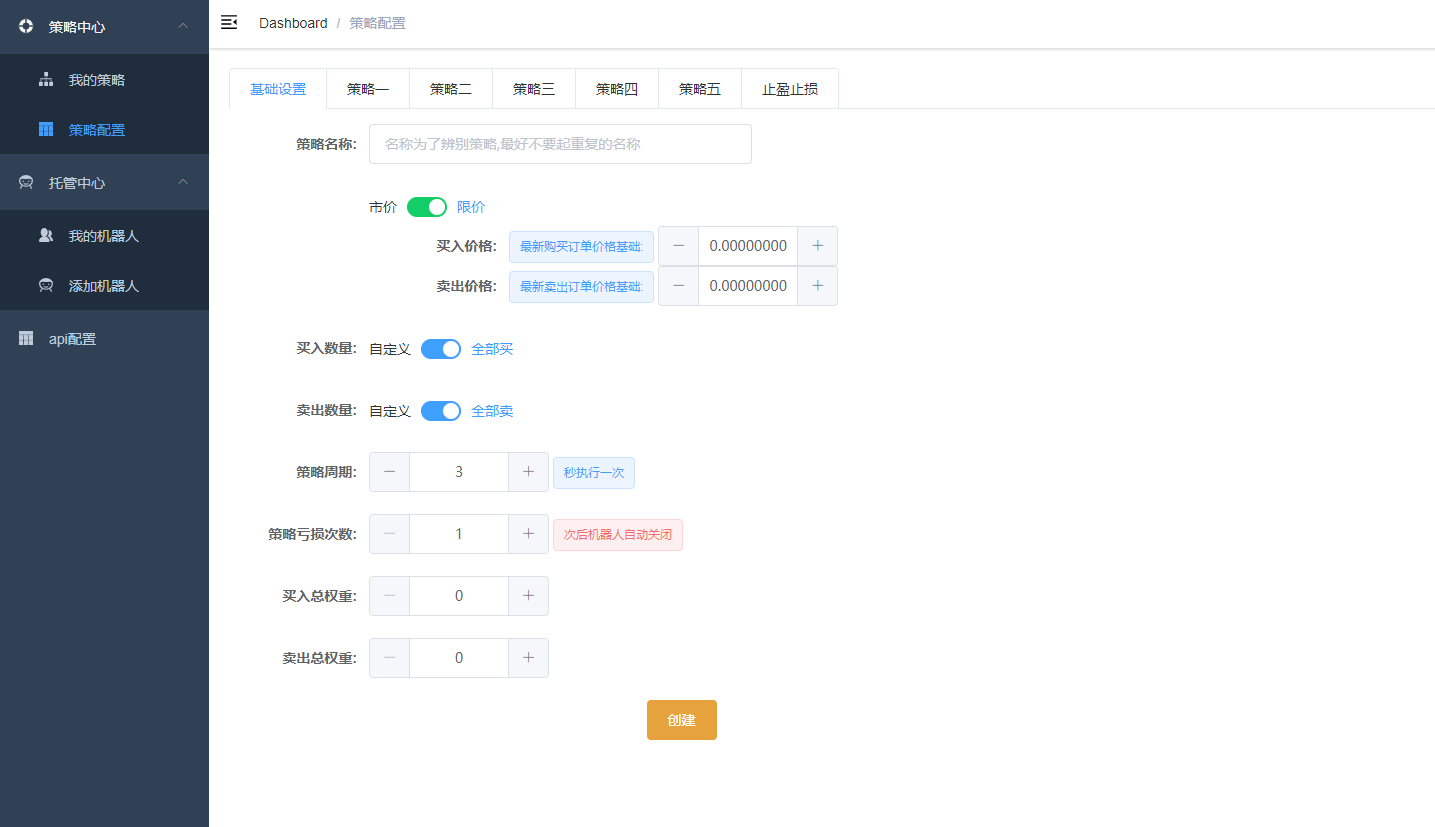Switch to the 策略五 tab
Viewport: 1435px width, 827px height.
pyautogui.click(x=700, y=89)
